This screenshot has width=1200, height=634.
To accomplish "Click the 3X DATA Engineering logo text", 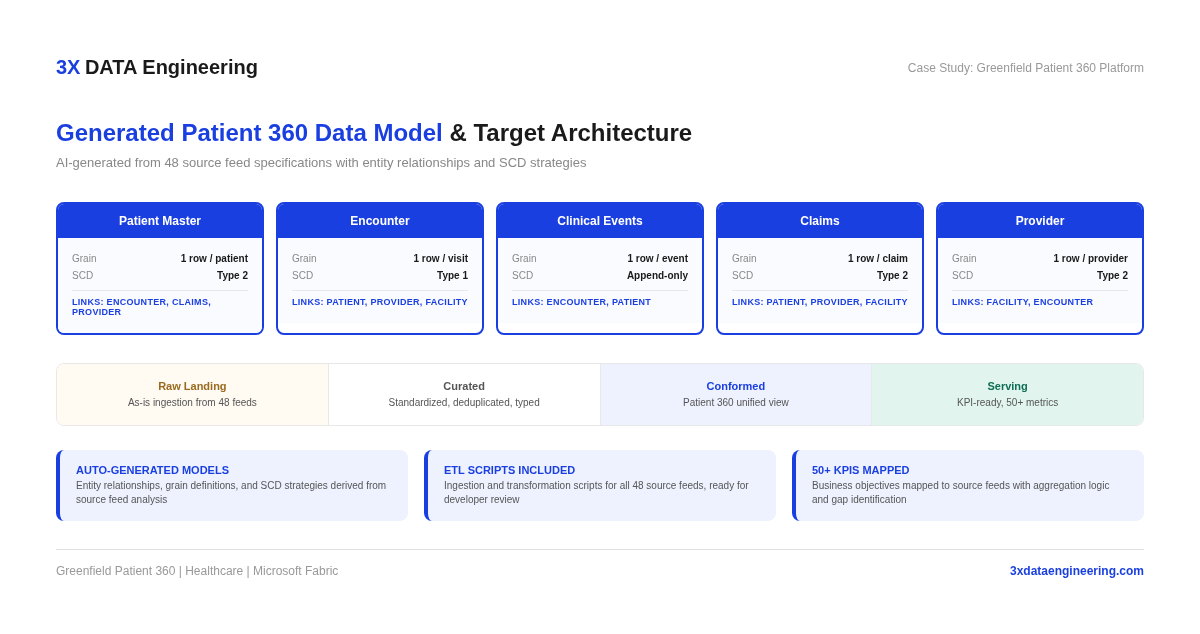I will 157,67.
